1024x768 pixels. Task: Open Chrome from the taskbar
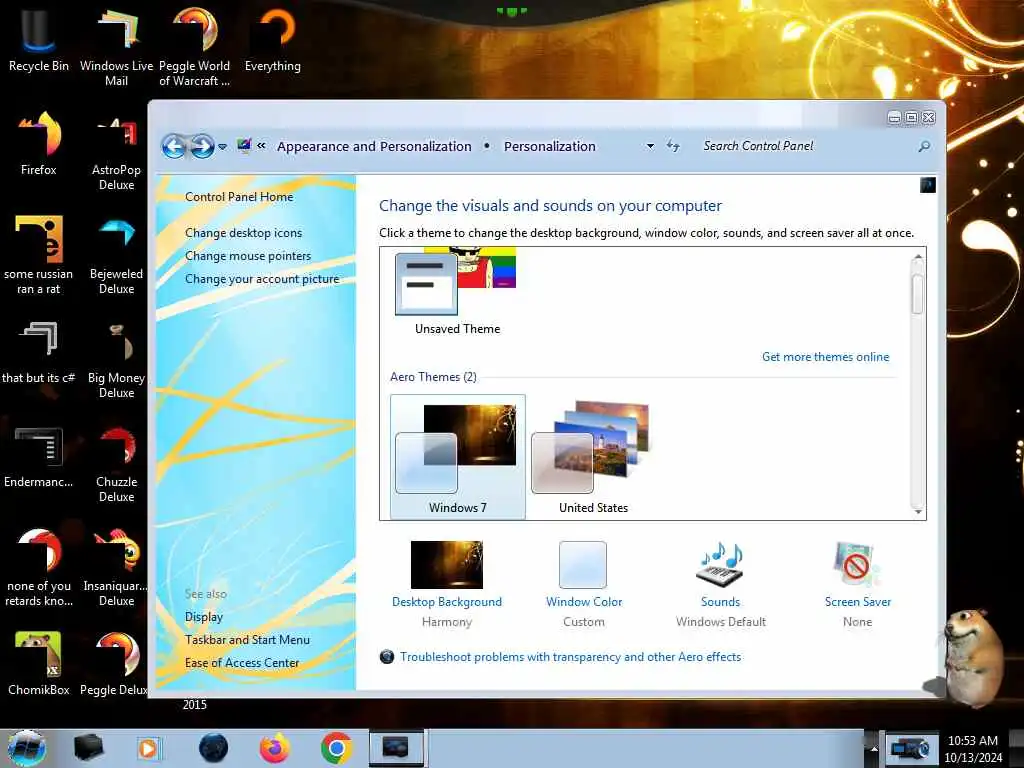pos(336,748)
